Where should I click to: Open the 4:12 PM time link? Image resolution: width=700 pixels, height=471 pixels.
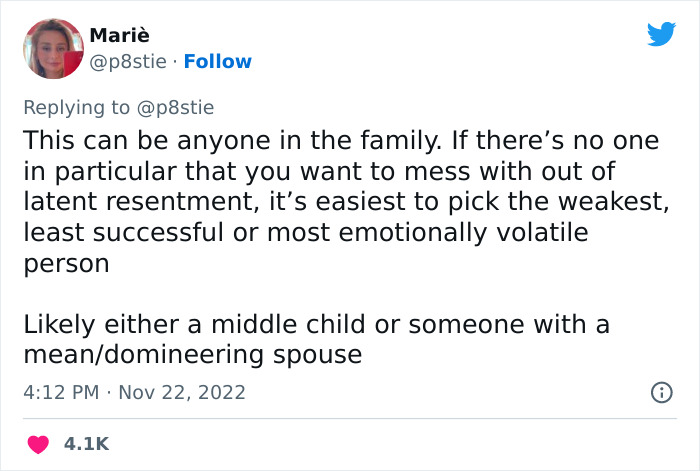click(61, 392)
